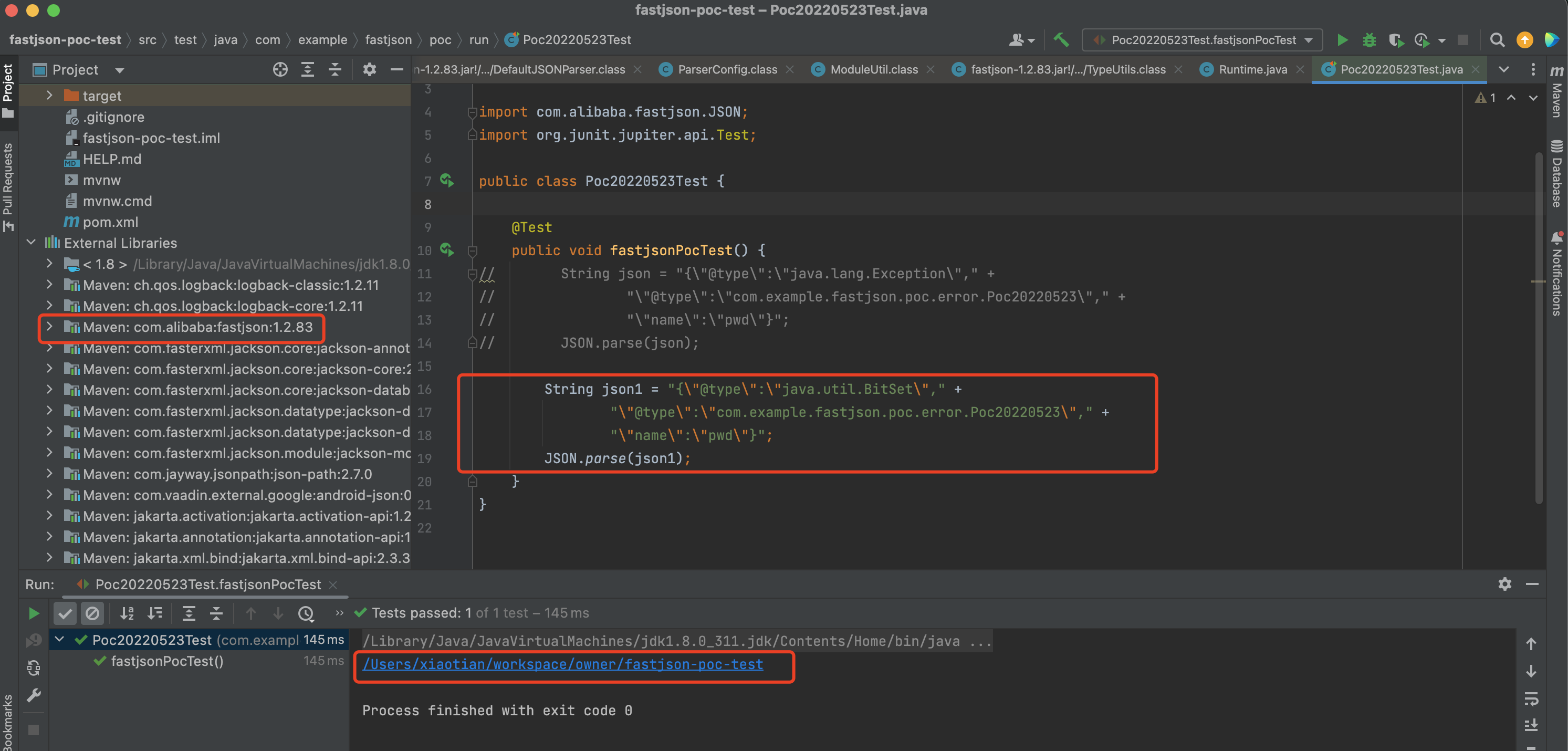Click the green Run button in top toolbar
Image resolution: width=1568 pixels, height=751 pixels.
(1342, 40)
